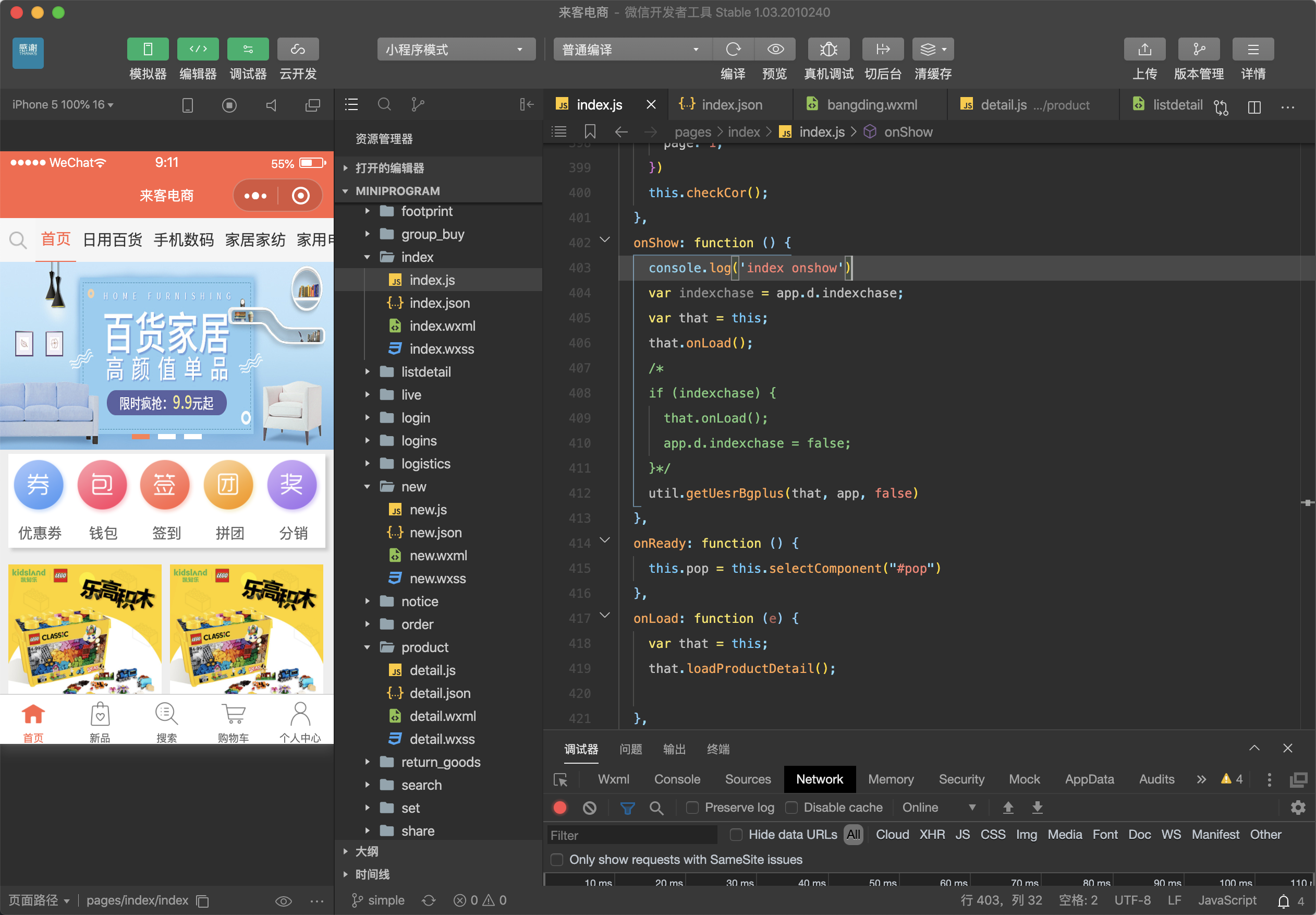Viewport: 1316px width, 915px height.
Task: Open the explorer file list icon
Action: pyautogui.click(x=351, y=104)
